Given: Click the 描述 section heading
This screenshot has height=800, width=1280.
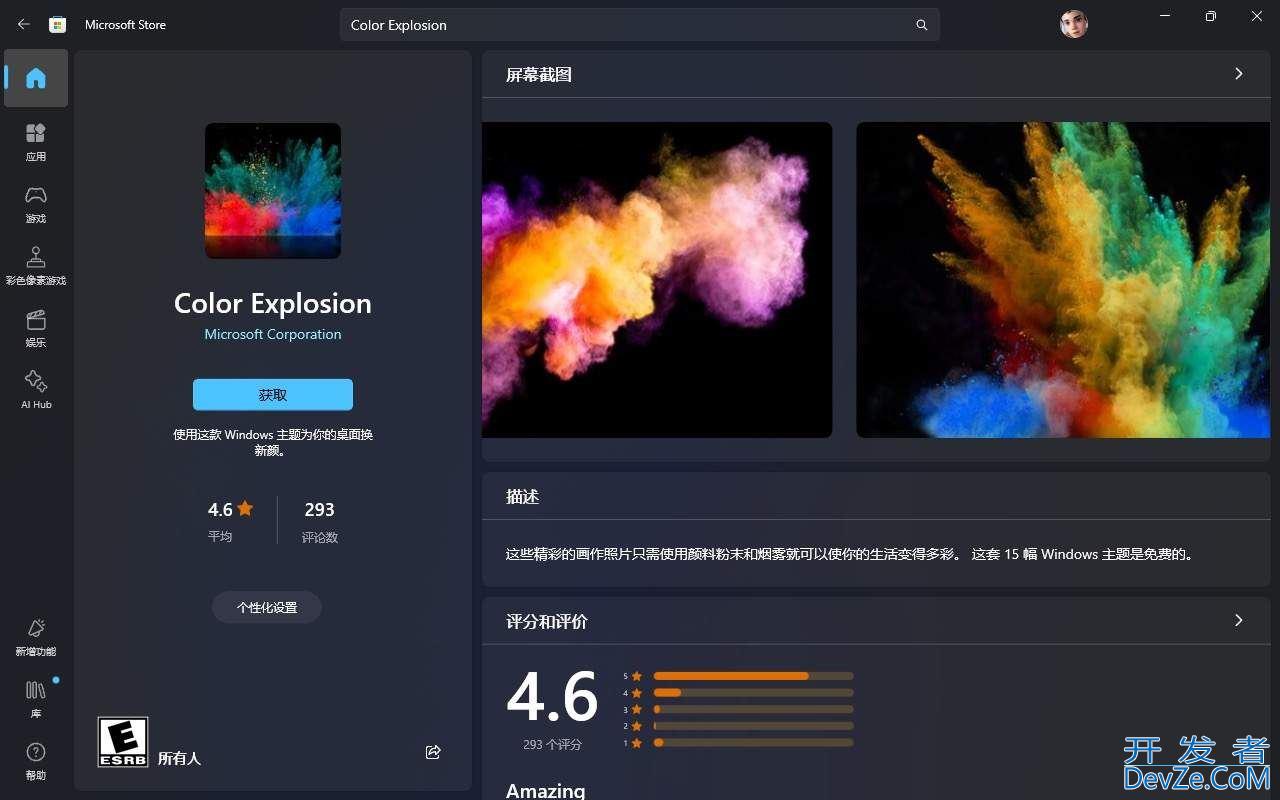Looking at the screenshot, I should tap(523, 497).
